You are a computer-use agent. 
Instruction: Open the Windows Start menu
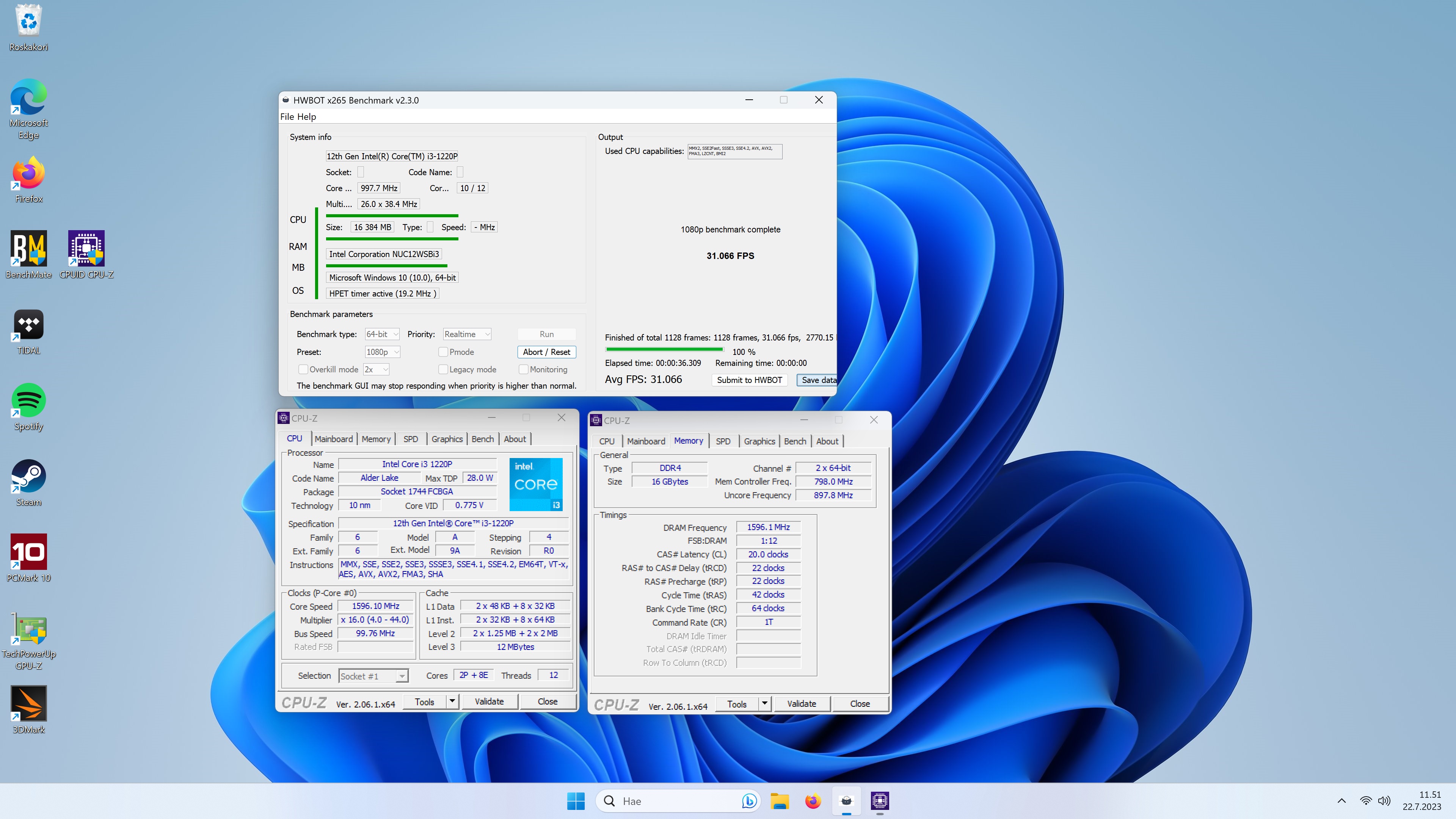pyautogui.click(x=576, y=801)
